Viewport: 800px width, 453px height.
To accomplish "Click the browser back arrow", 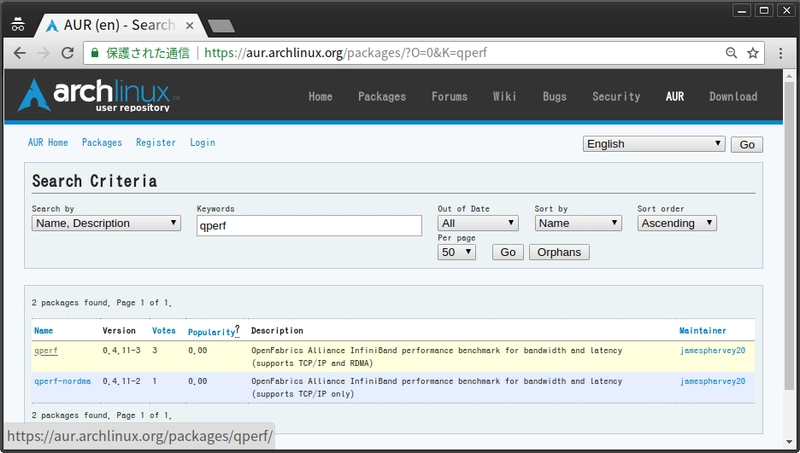I will tap(19, 53).
